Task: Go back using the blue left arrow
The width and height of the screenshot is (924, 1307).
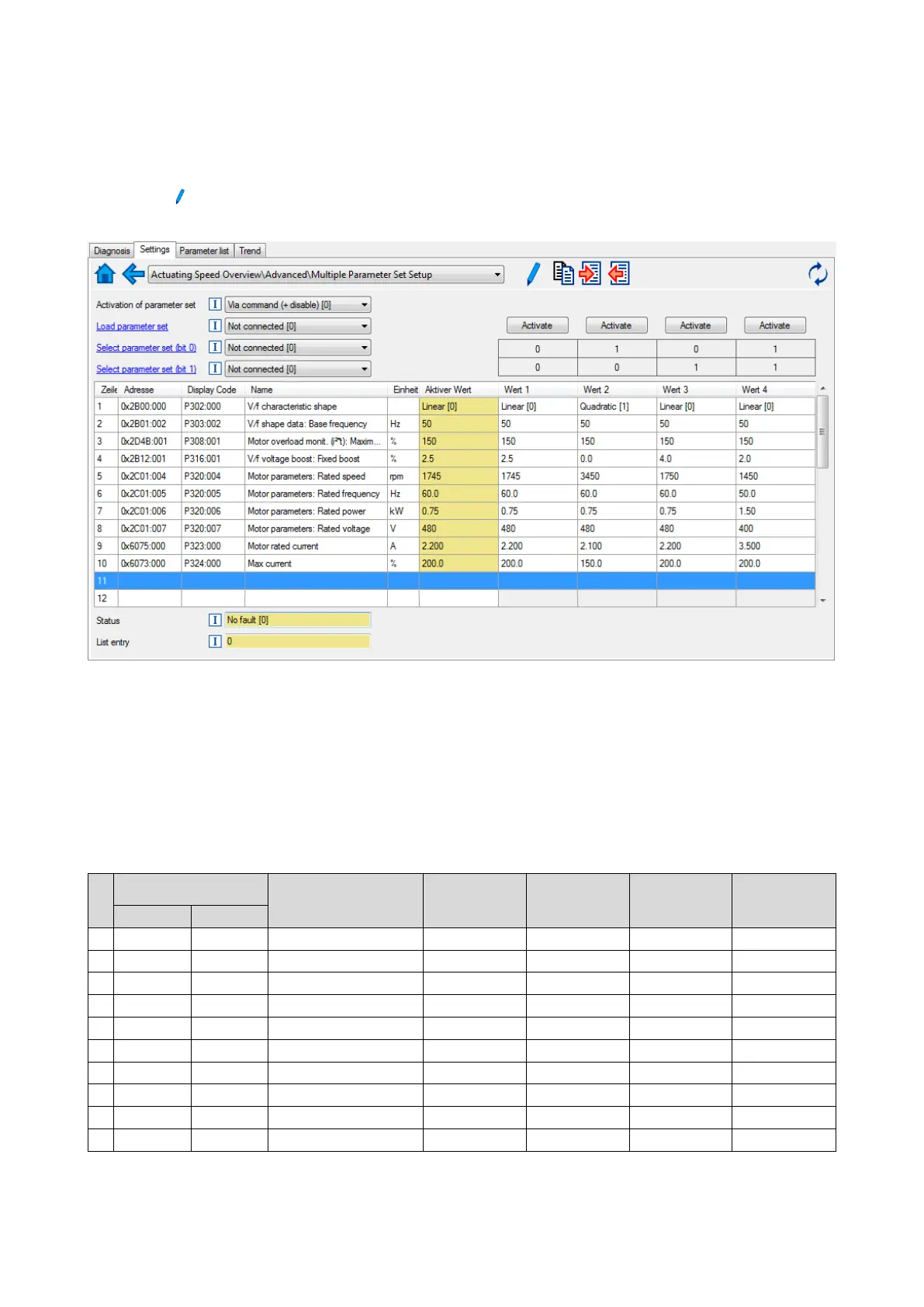Action: point(133,274)
